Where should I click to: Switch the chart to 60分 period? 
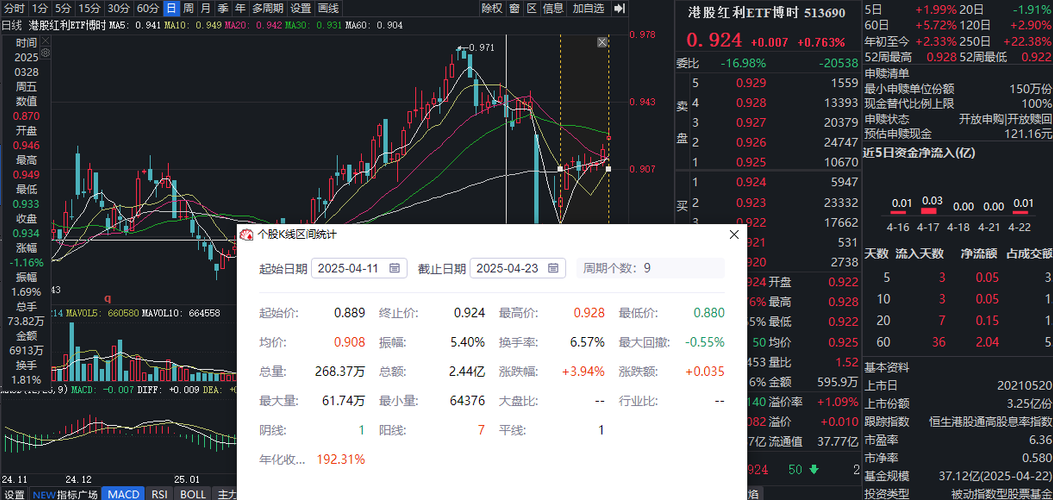point(147,8)
